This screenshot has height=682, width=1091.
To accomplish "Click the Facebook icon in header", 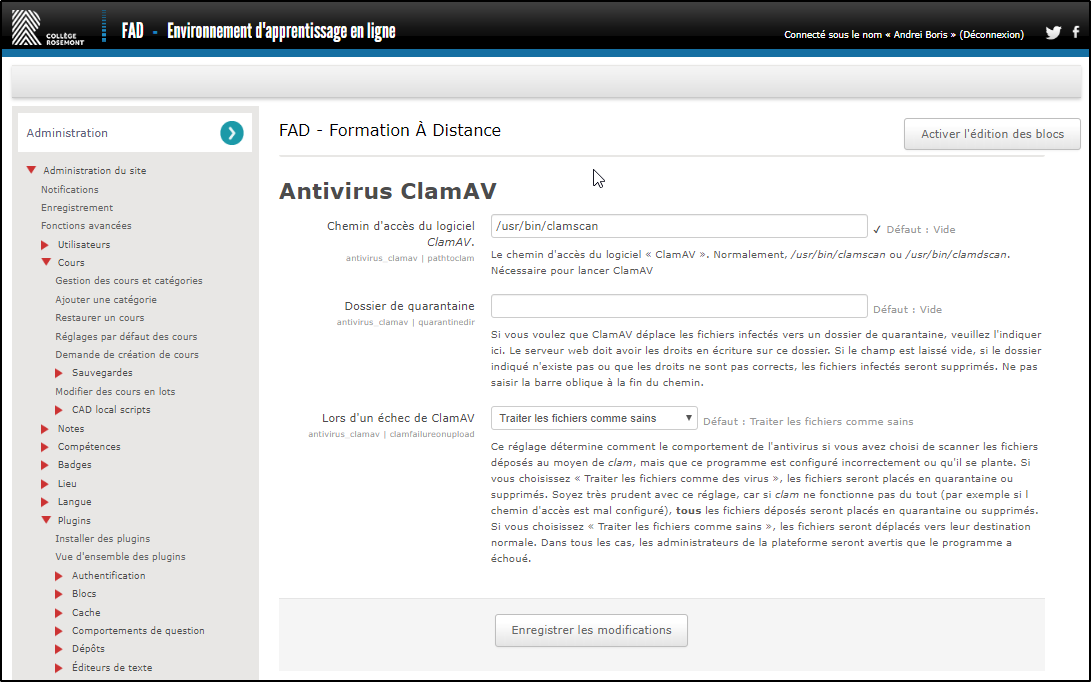I will coord(1076,33).
